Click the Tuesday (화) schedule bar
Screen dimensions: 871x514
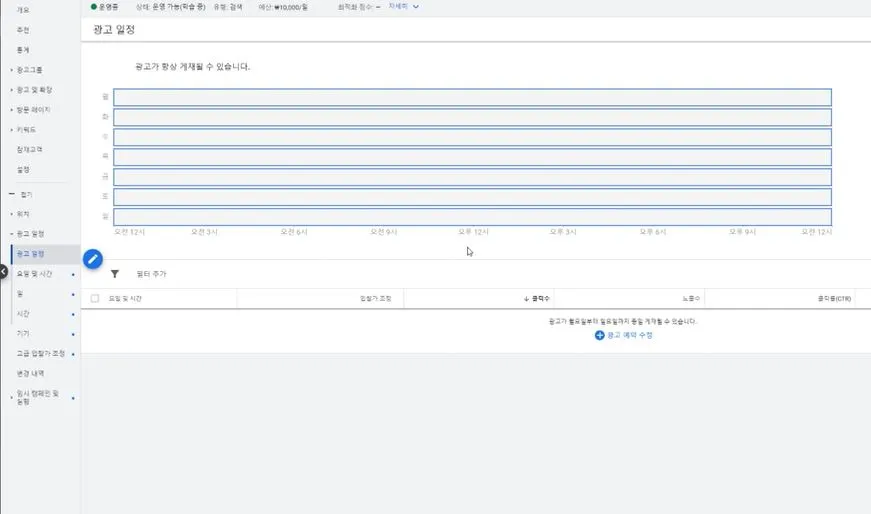472,117
